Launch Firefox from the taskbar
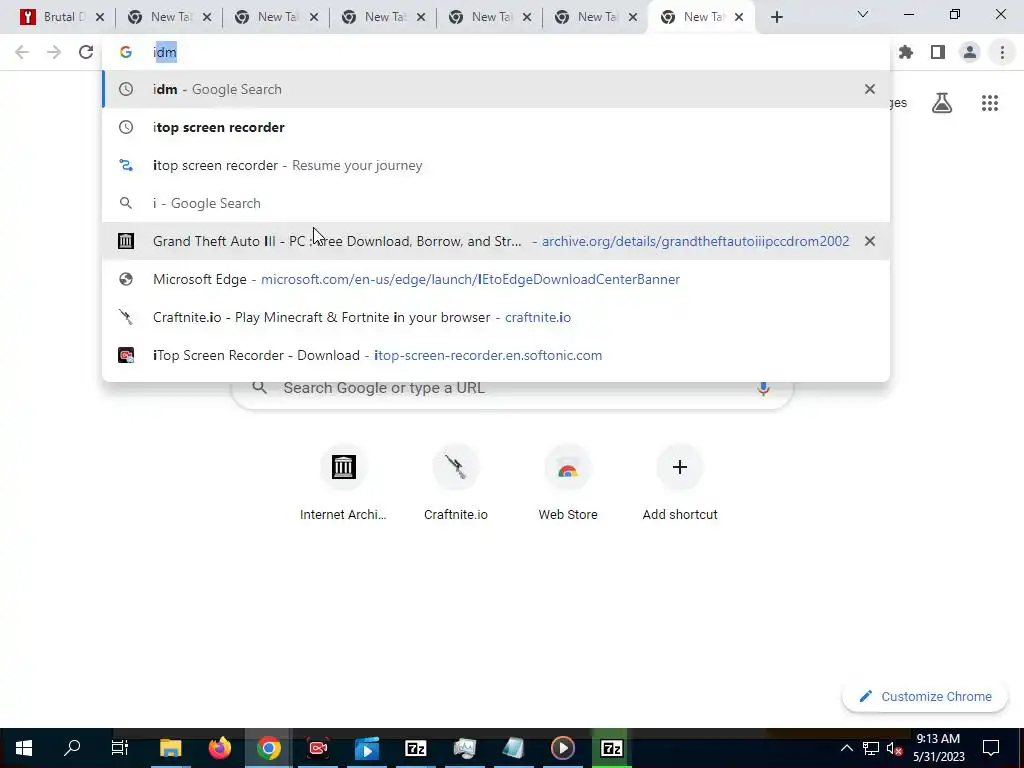The height and width of the screenshot is (768, 1024). [x=220, y=748]
